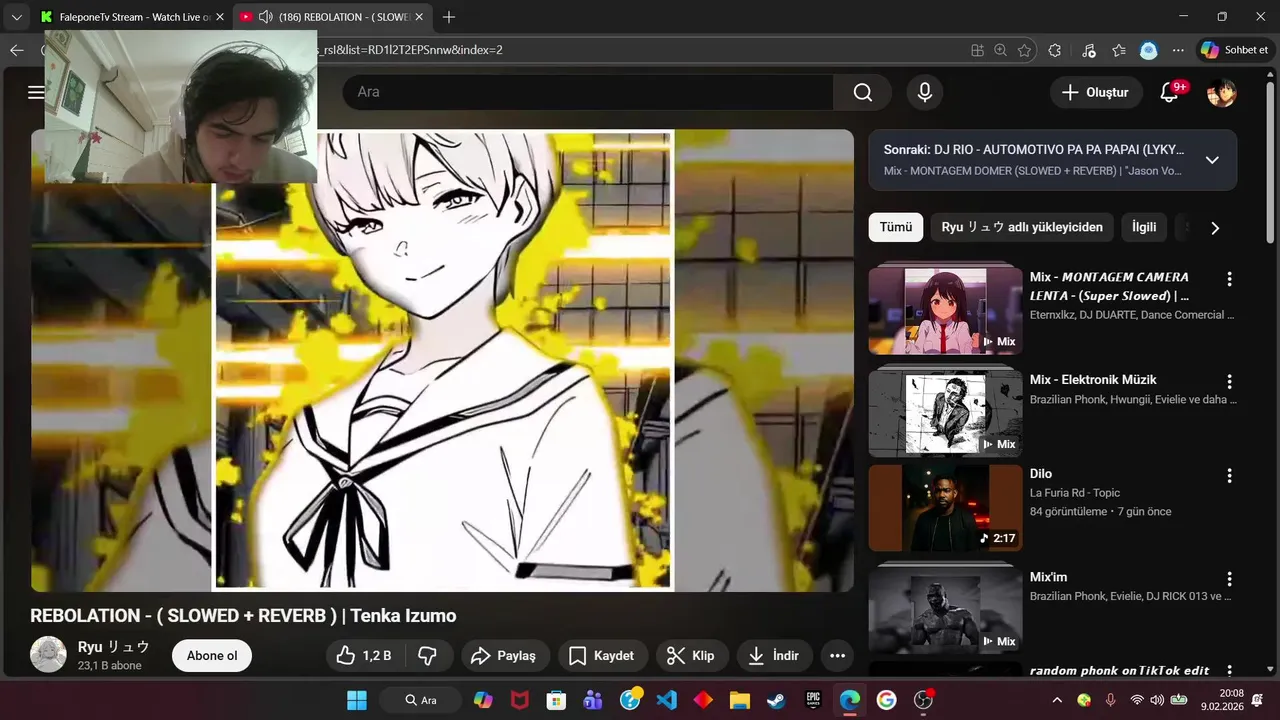Open YouTube account avatar menu

(x=1222, y=92)
